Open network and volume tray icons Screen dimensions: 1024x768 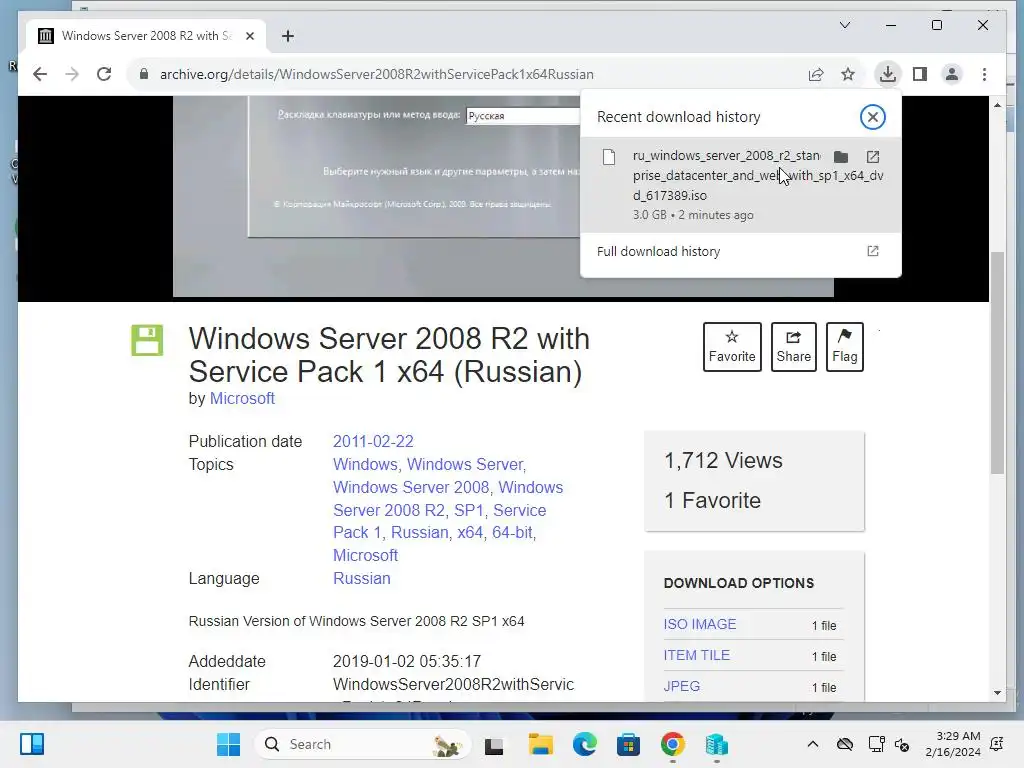pos(889,744)
